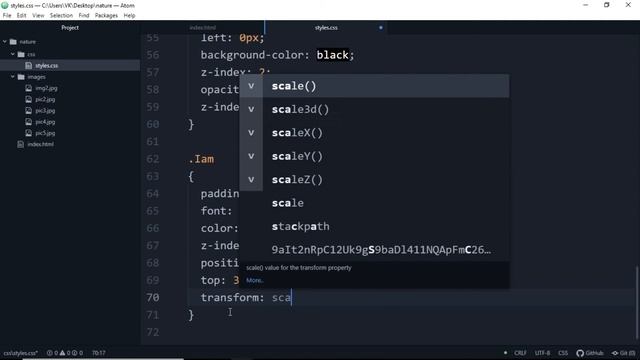This screenshot has height=360, width=640.
Task: Click the Project panel header
Action: pyautogui.click(x=70, y=28)
